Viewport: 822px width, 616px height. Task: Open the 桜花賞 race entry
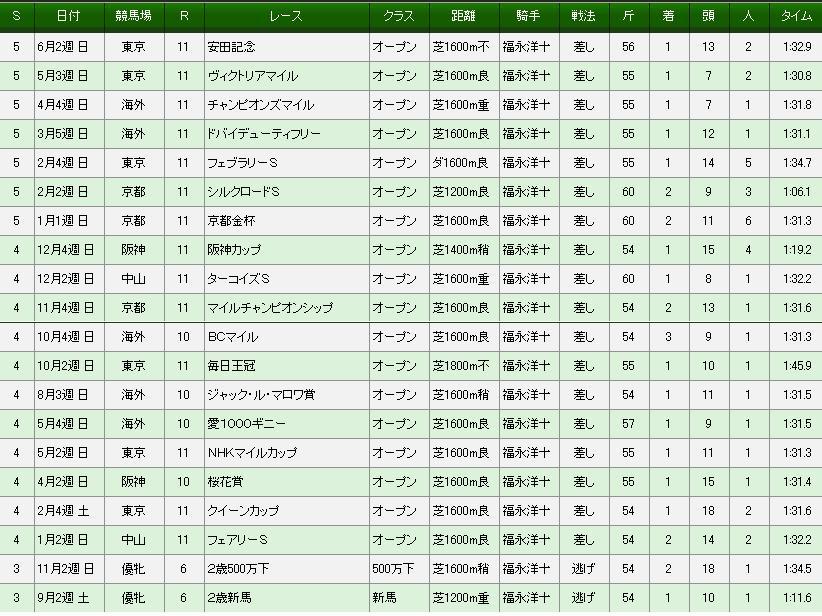tap(226, 482)
